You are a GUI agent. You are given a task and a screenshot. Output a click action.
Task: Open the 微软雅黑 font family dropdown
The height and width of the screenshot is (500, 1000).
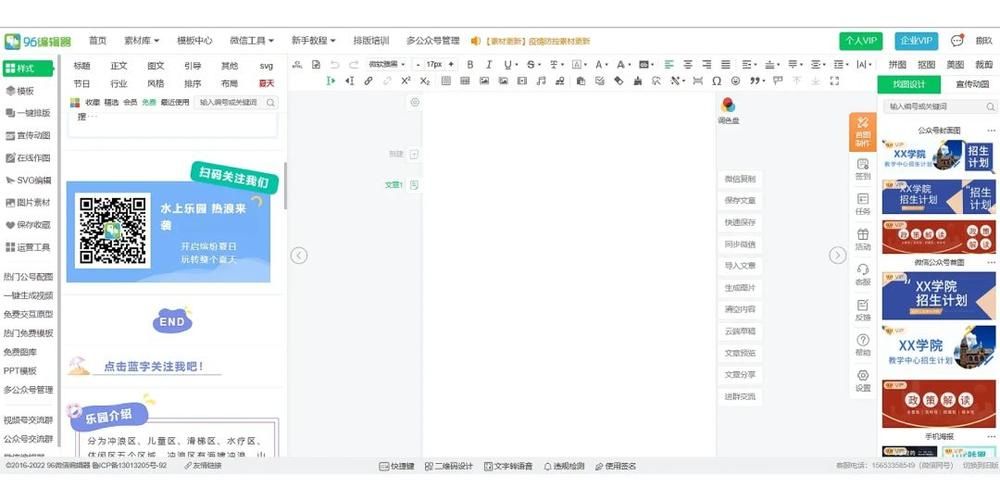386,64
